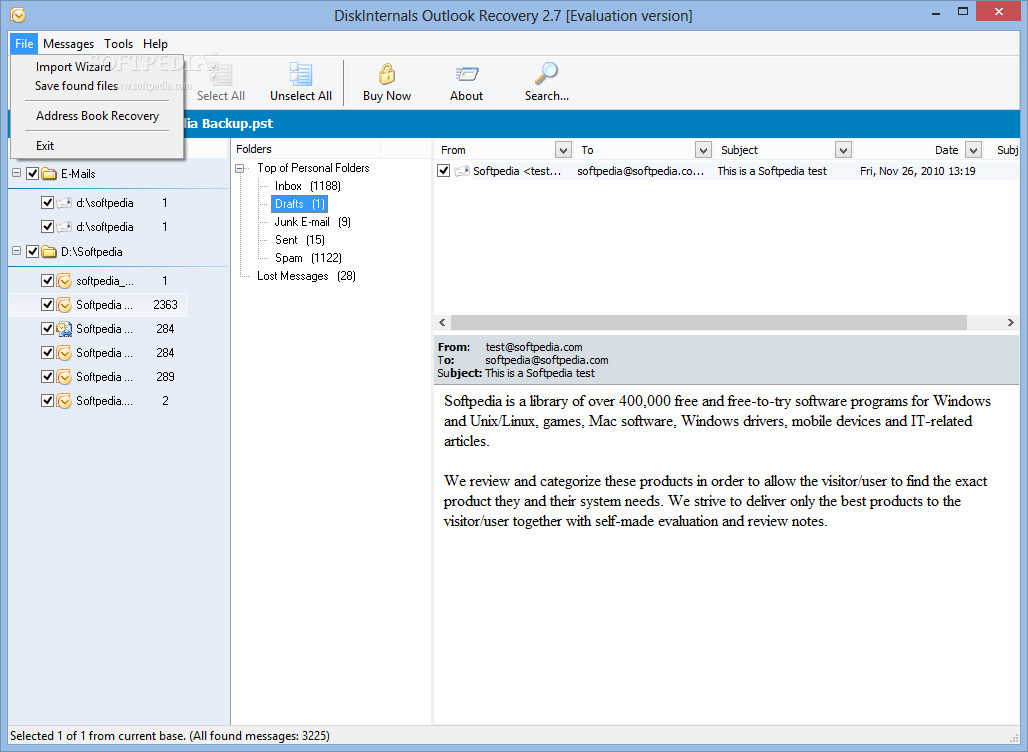Click the Buy Now padlock icon
The height and width of the screenshot is (752, 1028).
click(x=387, y=74)
